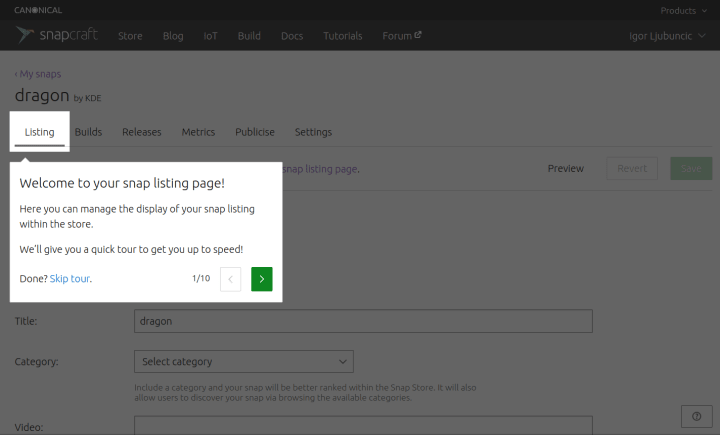
Task: Click the Revert button
Action: [632, 169]
